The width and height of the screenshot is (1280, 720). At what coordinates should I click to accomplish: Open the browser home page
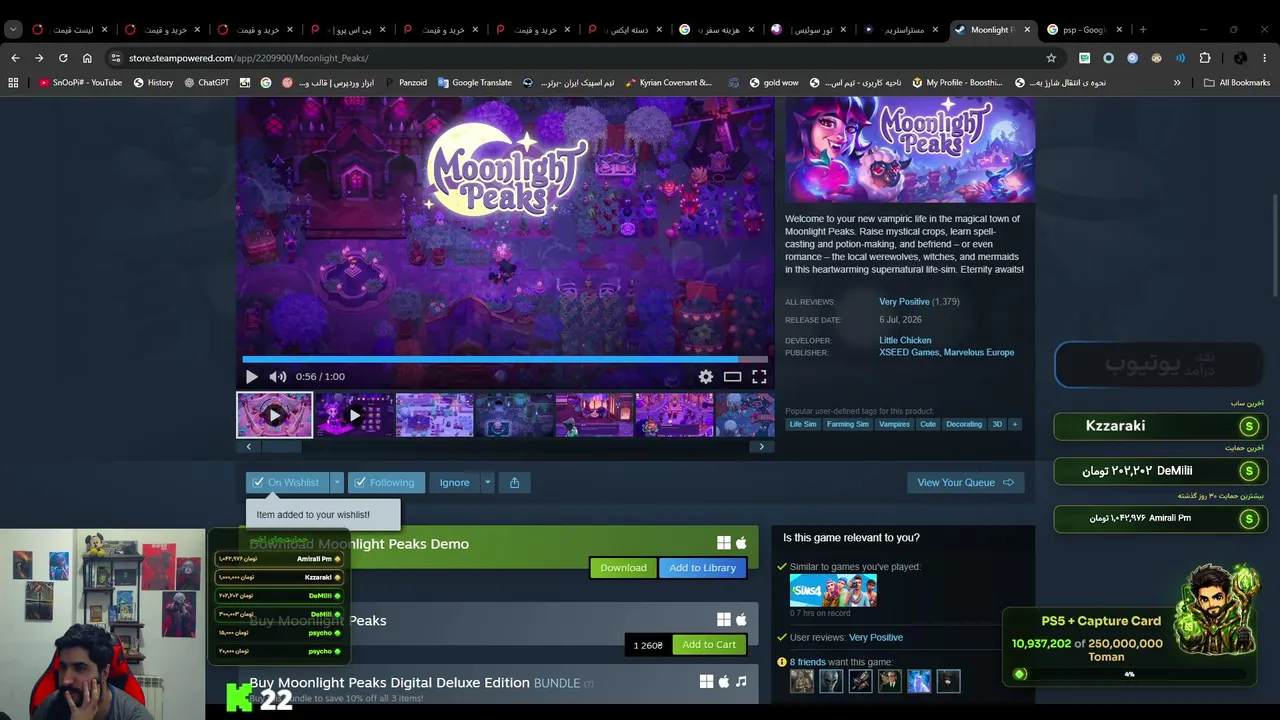pyautogui.click(x=87, y=58)
